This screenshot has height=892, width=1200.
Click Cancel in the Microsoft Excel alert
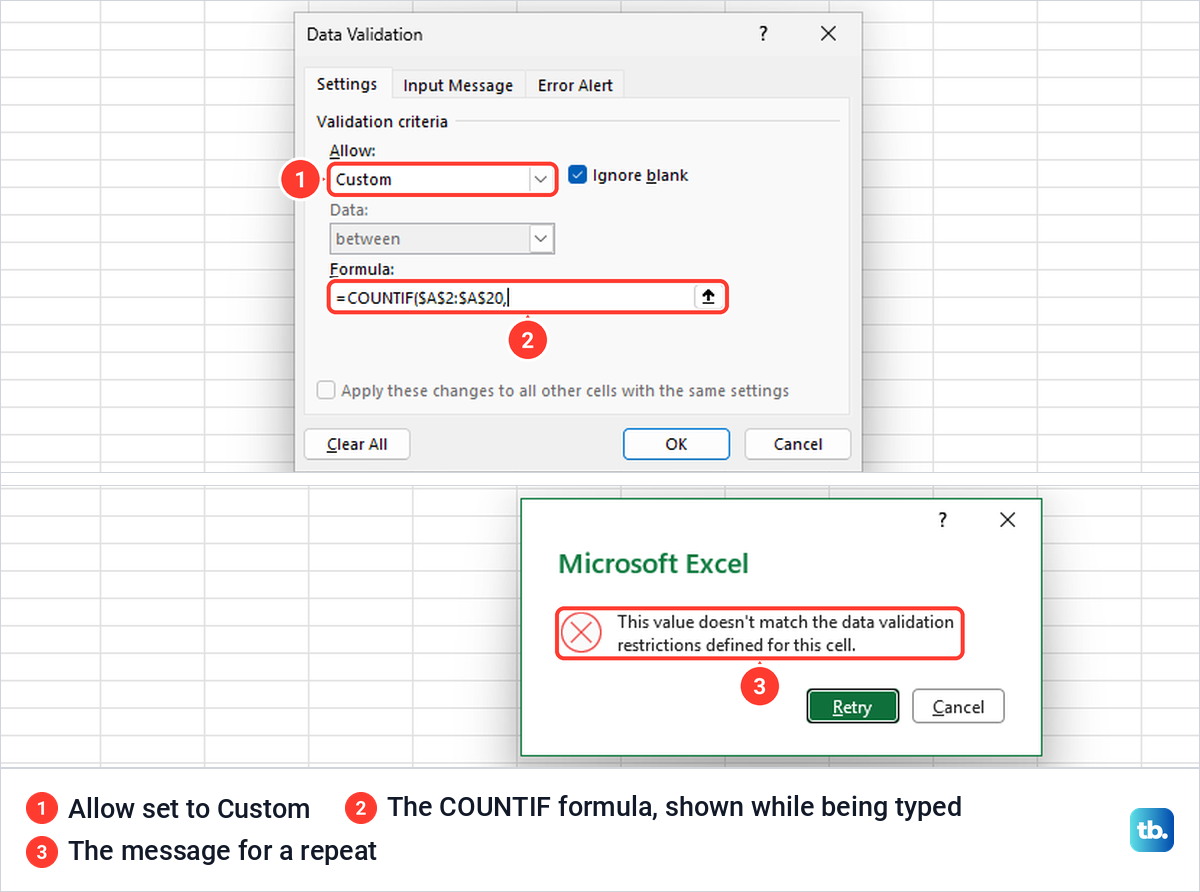(x=958, y=707)
